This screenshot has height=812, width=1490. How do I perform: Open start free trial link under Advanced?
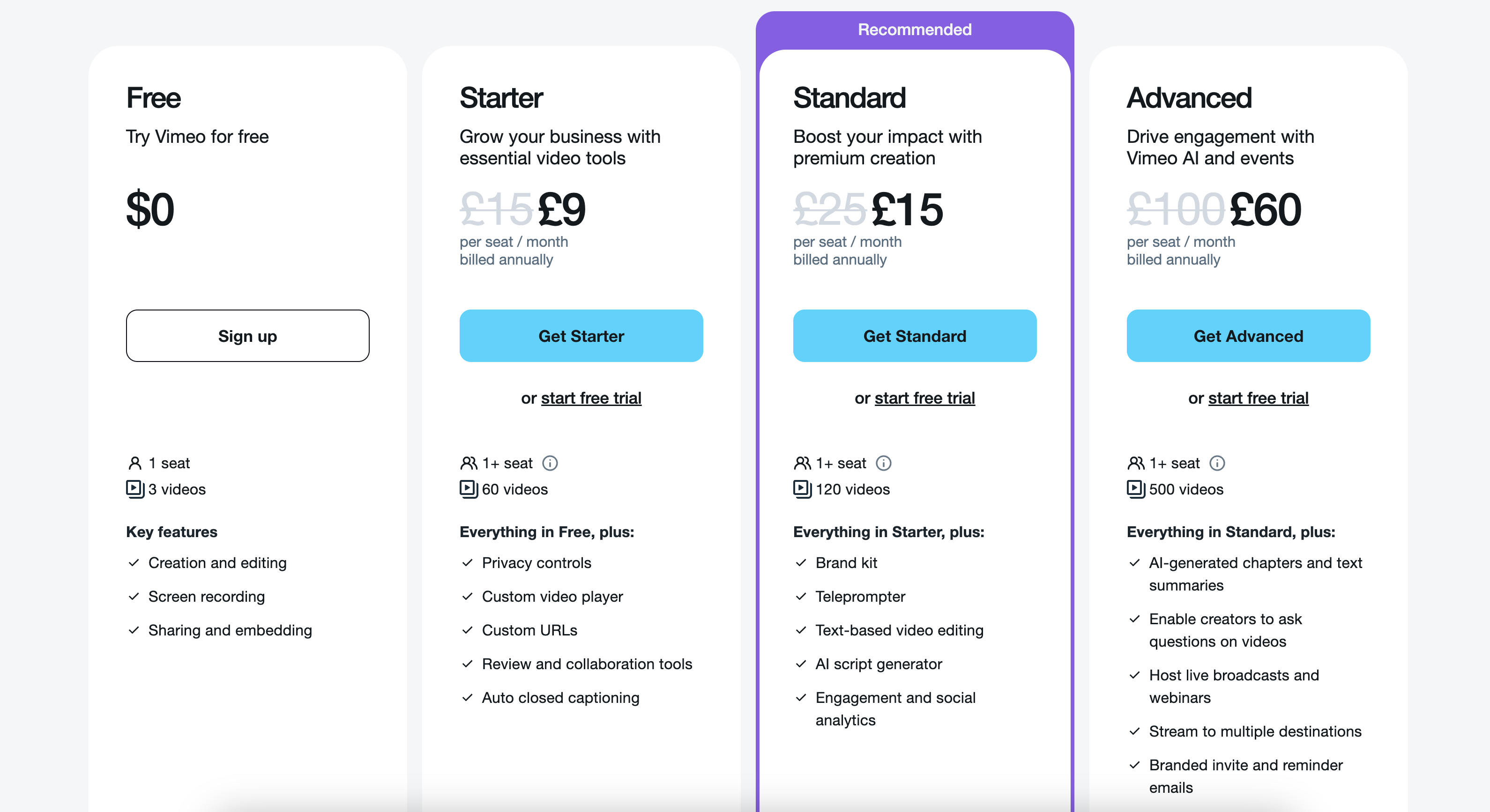1258,398
